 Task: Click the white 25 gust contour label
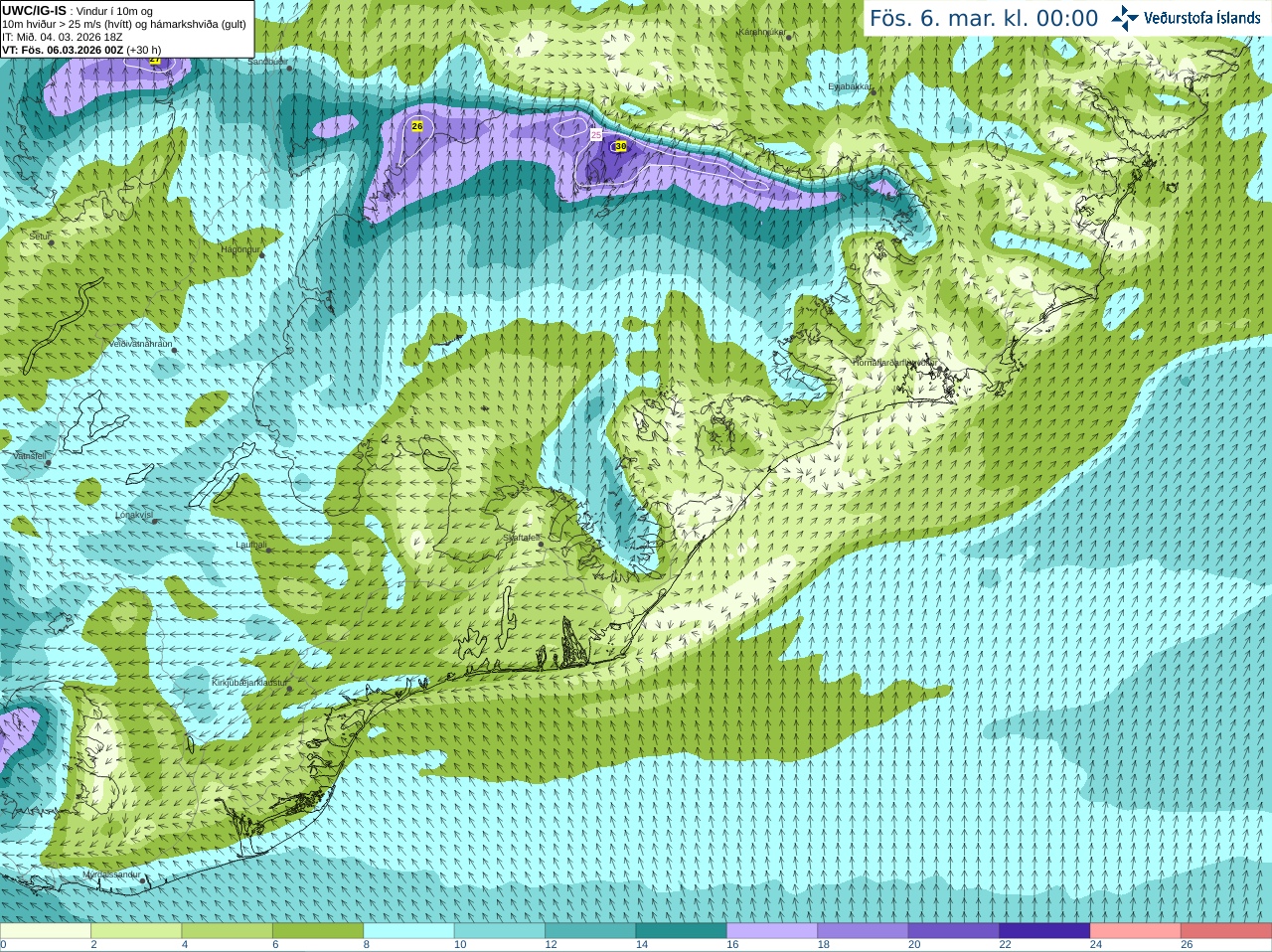(596, 134)
